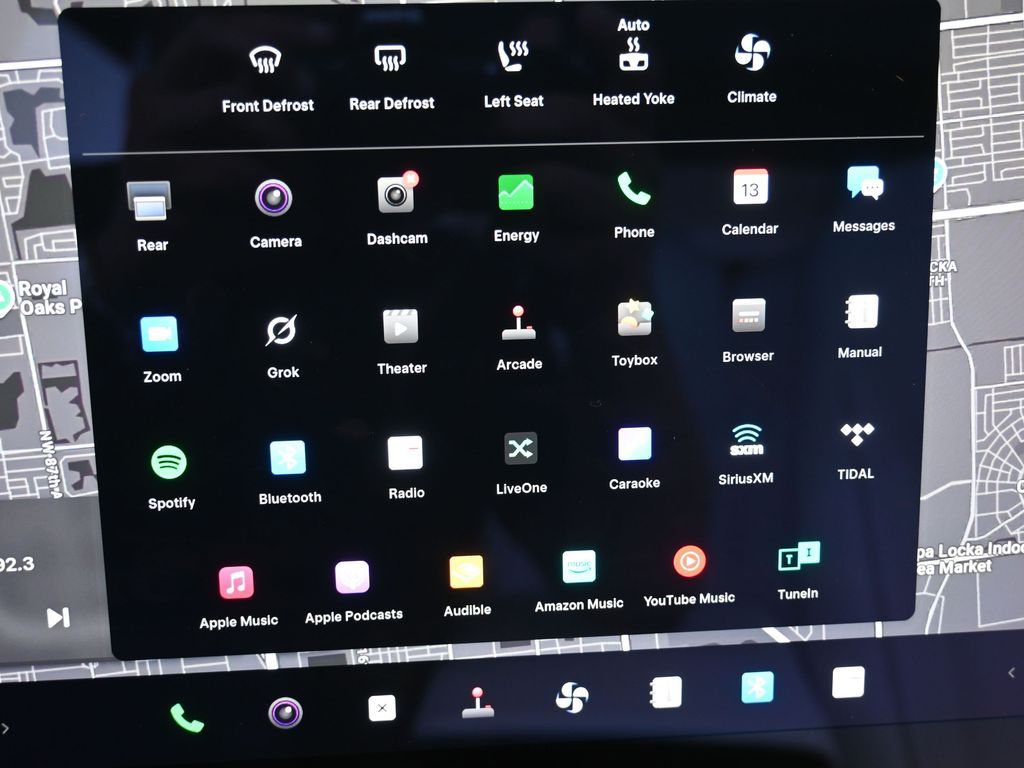Tap the phone icon in bottom dock
The image size is (1024, 768).
[x=187, y=717]
